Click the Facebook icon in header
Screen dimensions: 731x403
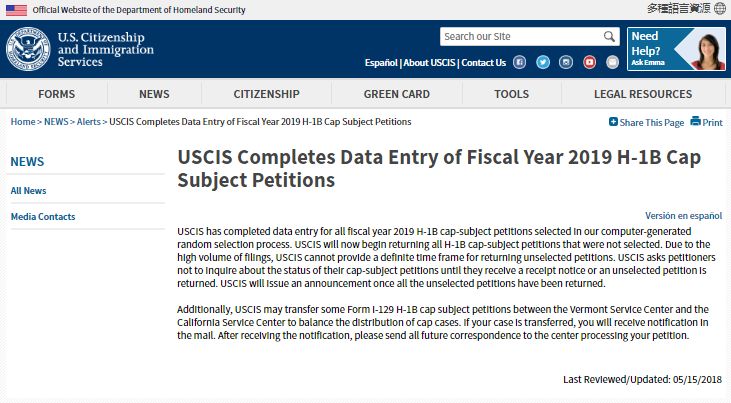click(x=520, y=62)
